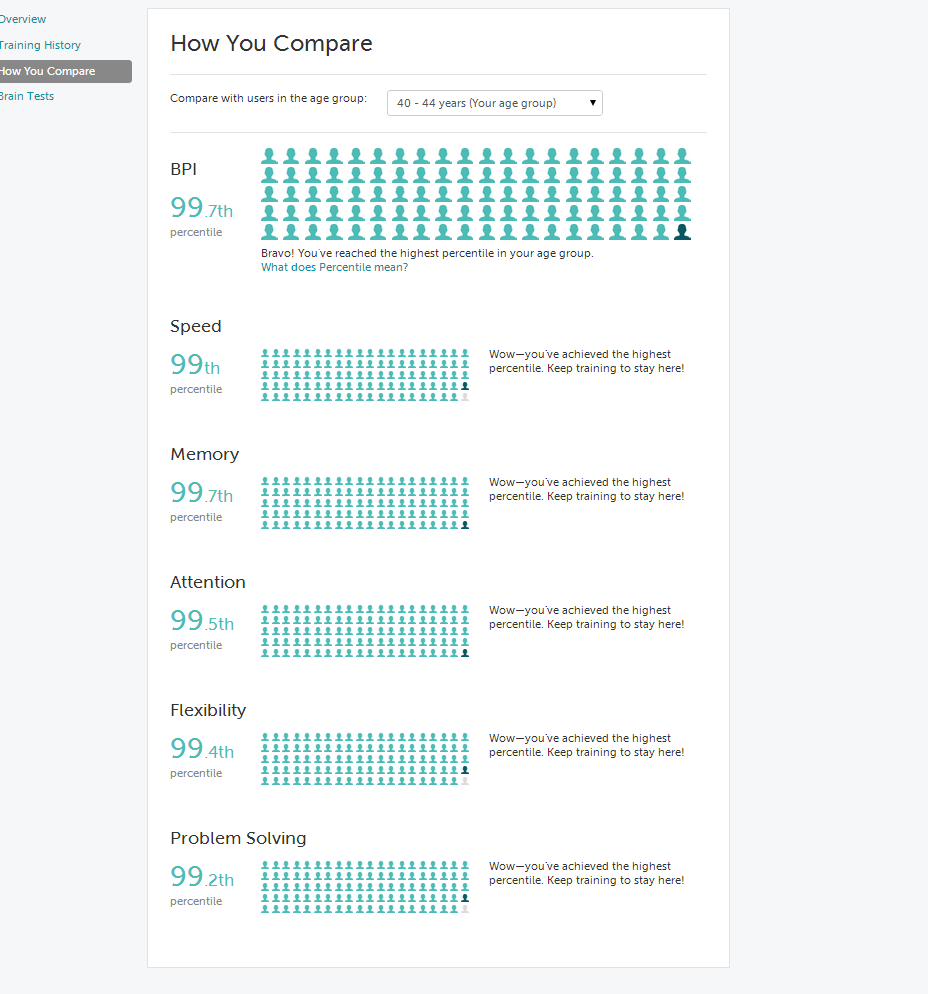
Task: Click the Memory section heading
Action: pyautogui.click(x=205, y=455)
